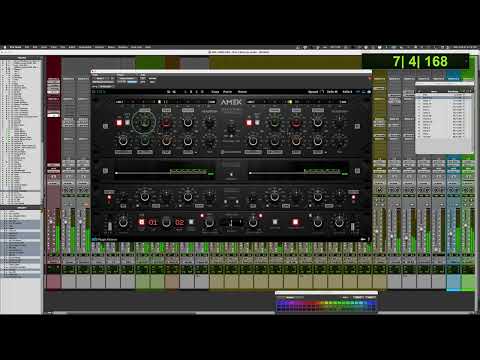Image resolution: width=480 pixels, height=360 pixels.
Task: Open the preset dropdown in plugin window header
Action: point(127,79)
